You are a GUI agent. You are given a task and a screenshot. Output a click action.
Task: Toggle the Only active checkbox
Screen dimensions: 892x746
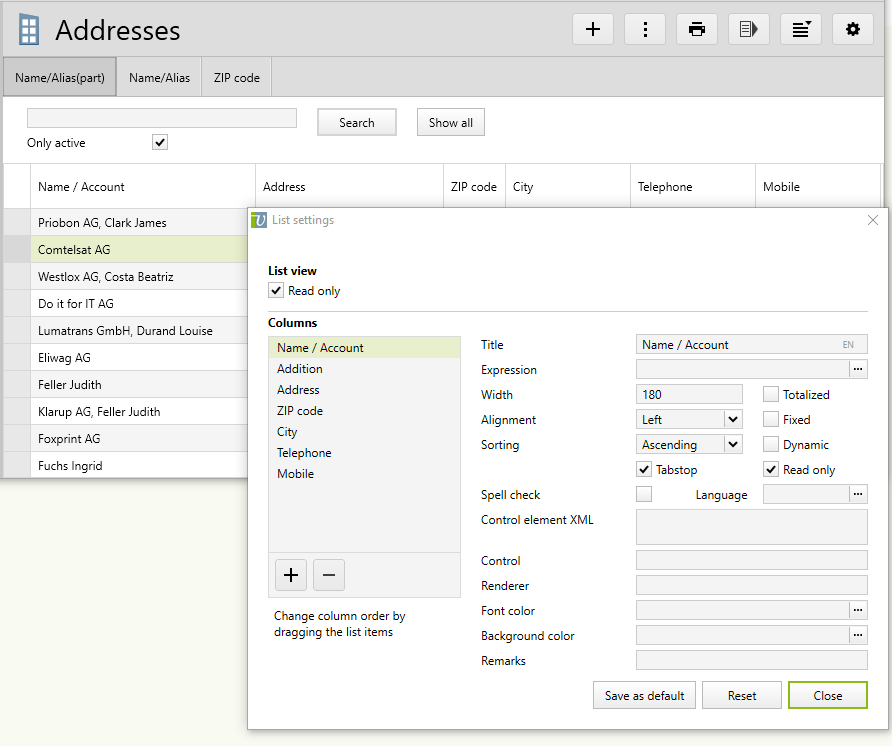point(160,143)
